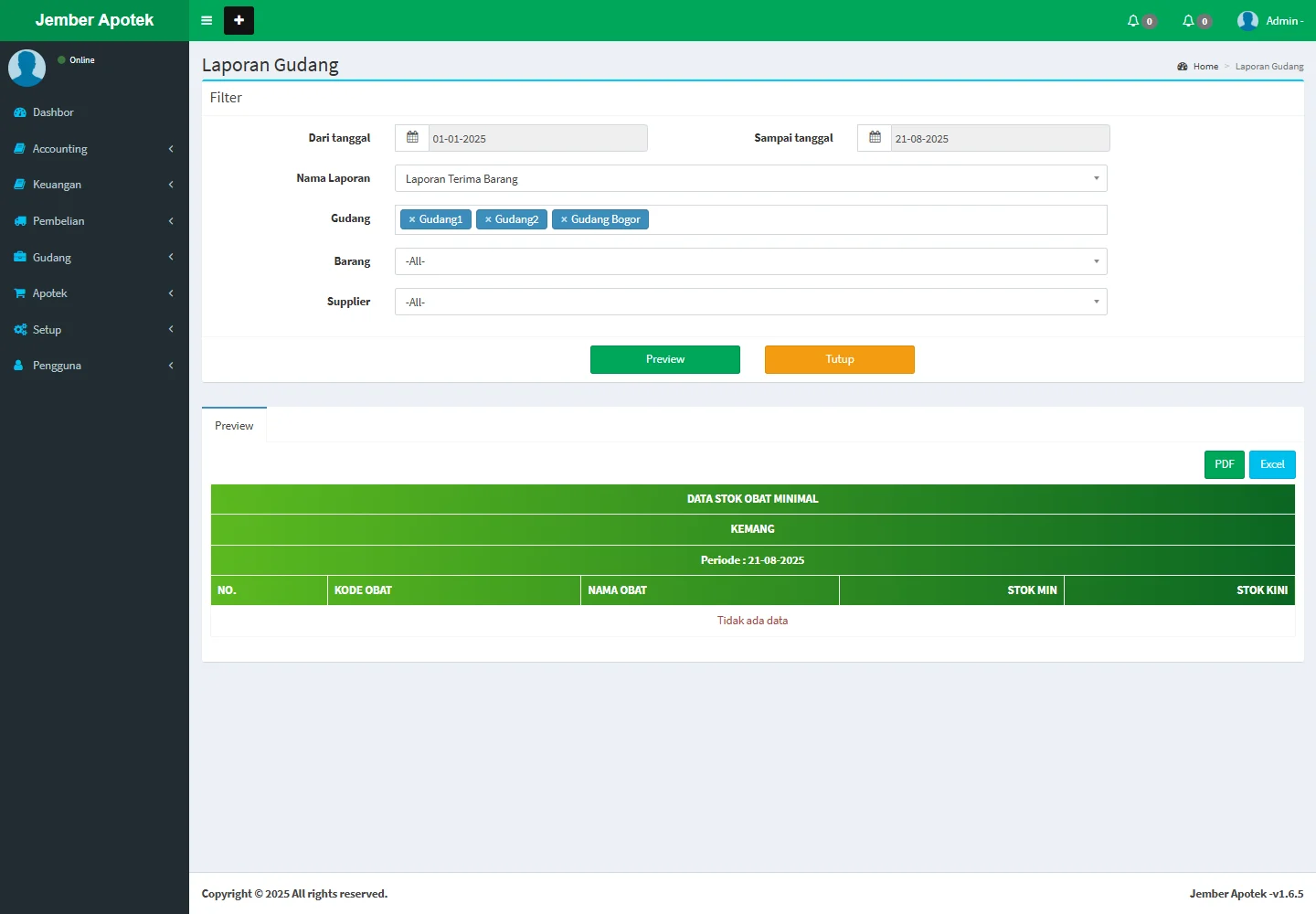Click the black plus icon button
Screen dimensions: 1316x914
(x=239, y=20)
